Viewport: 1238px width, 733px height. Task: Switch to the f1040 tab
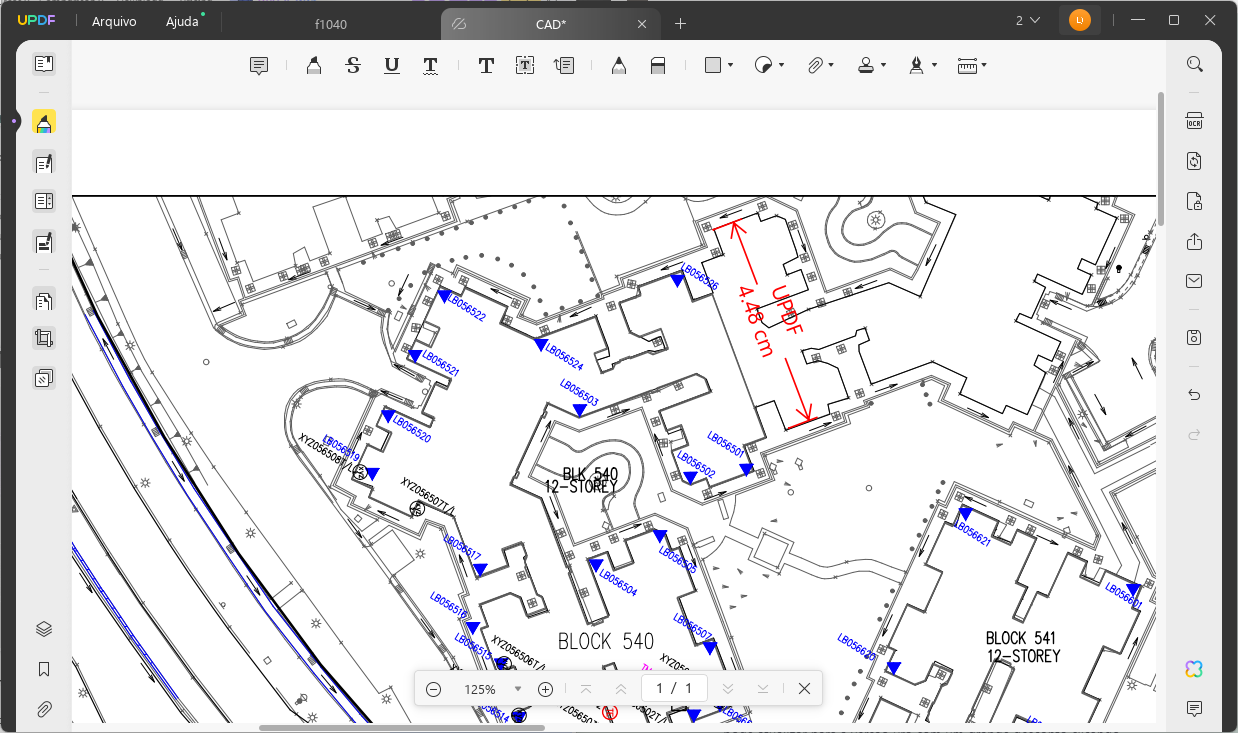click(x=330, y=24)
